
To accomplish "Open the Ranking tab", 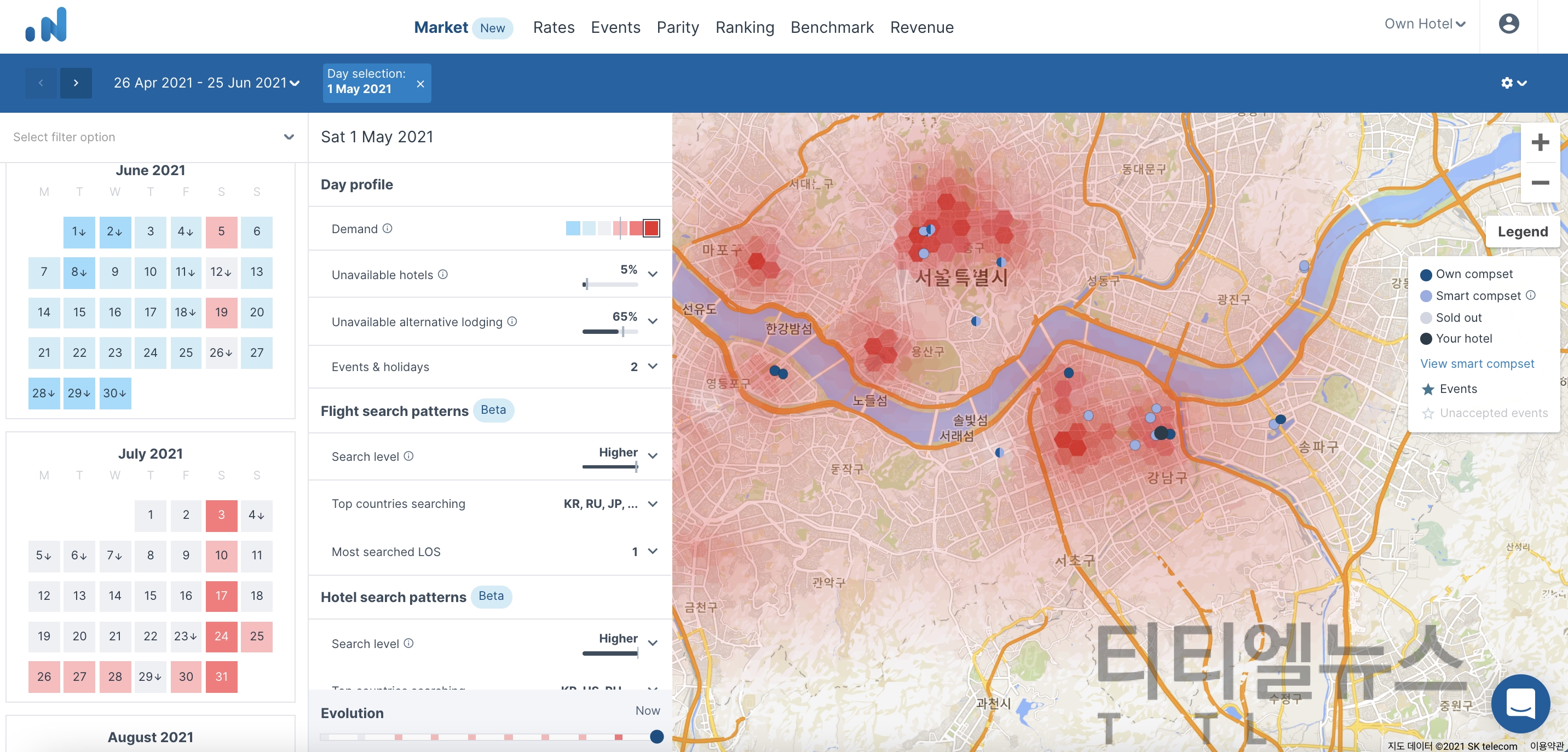I will 745,27.
